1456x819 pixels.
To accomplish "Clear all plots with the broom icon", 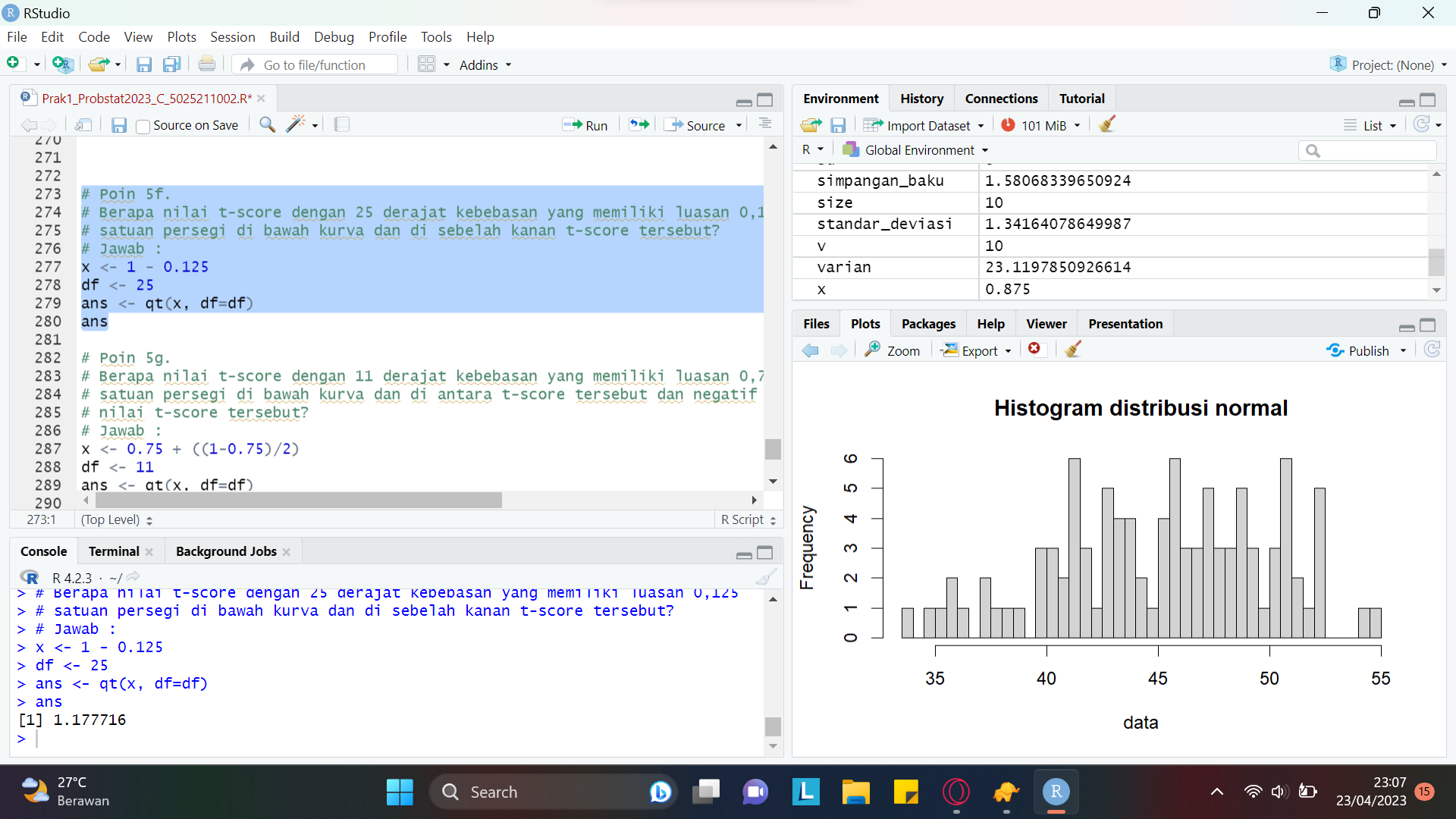I will 1072,350.
